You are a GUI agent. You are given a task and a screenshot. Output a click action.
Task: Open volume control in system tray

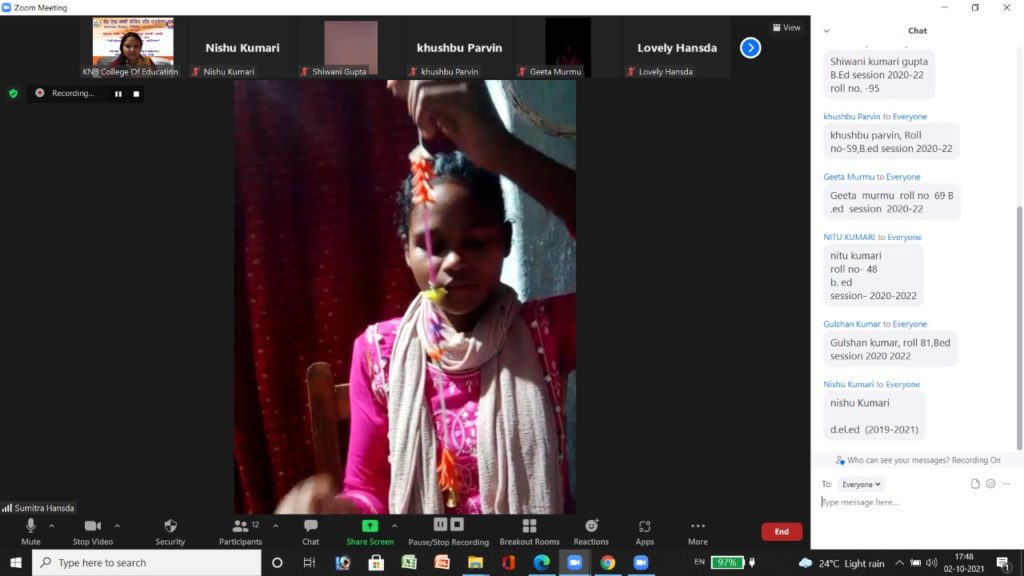931,563
